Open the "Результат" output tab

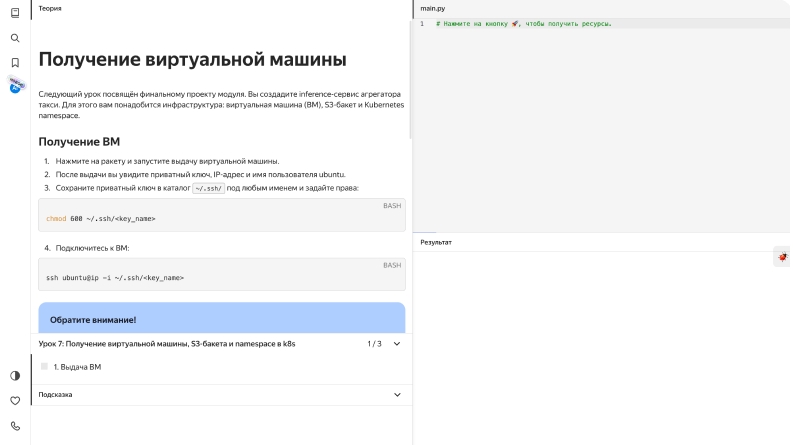click(436, 242)
